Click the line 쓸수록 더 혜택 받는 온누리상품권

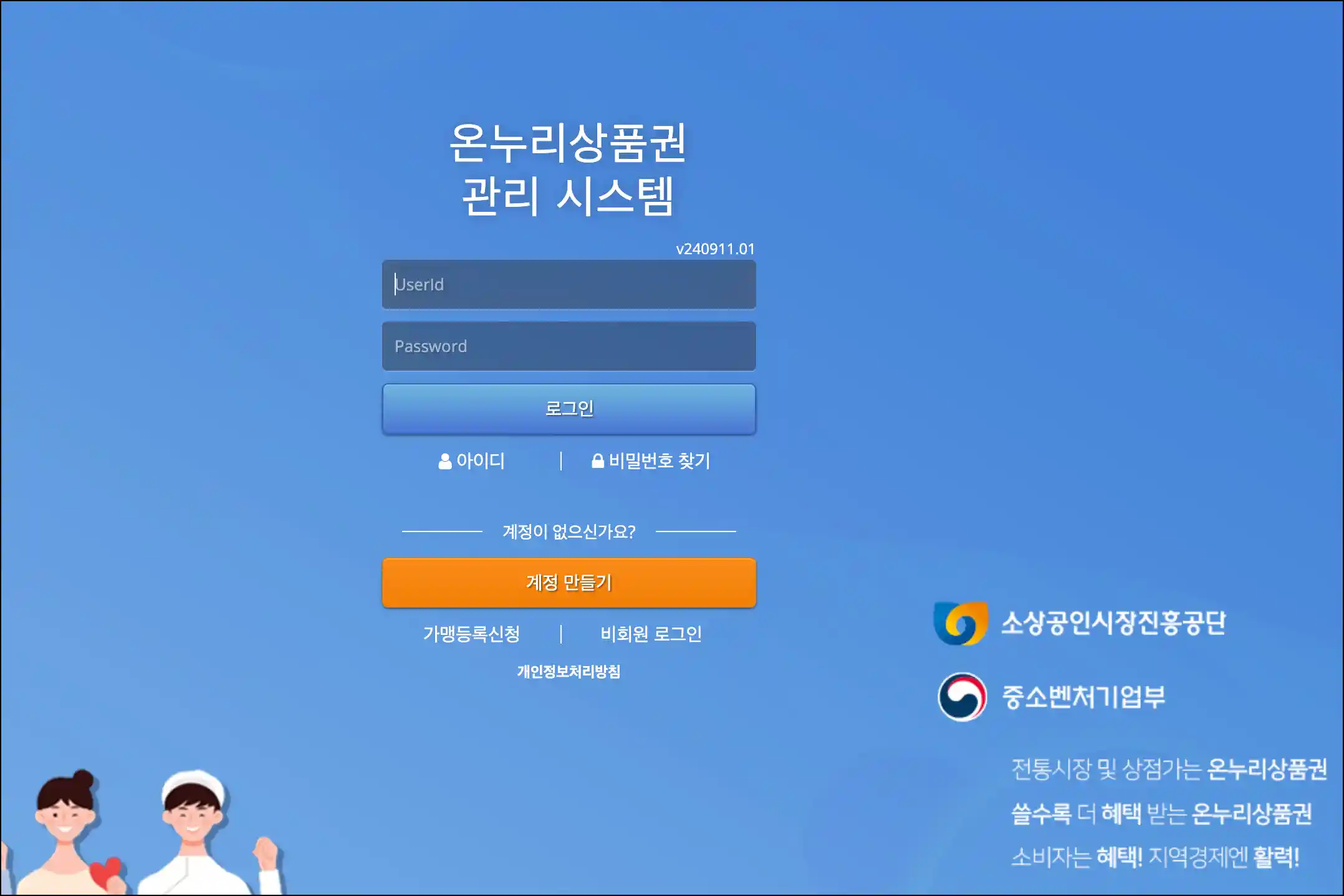[x=1161, y=814]
